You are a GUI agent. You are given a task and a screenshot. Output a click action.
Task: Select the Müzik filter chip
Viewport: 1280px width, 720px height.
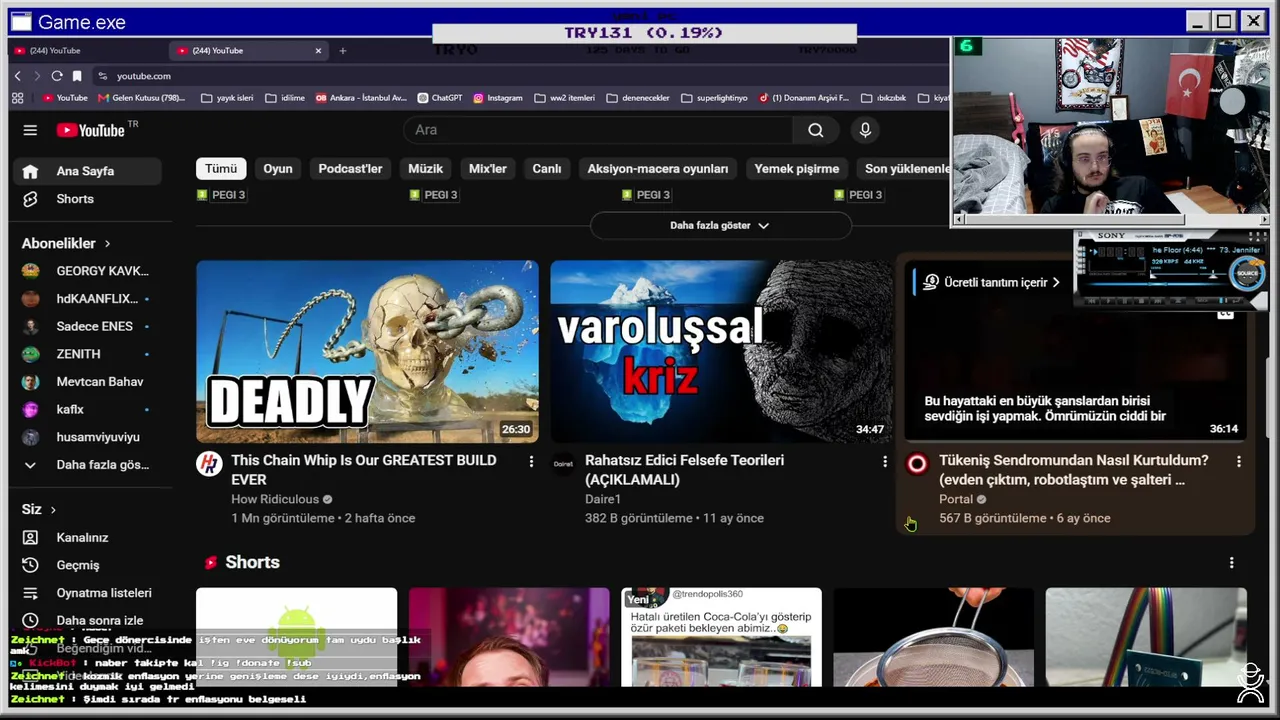425,169
